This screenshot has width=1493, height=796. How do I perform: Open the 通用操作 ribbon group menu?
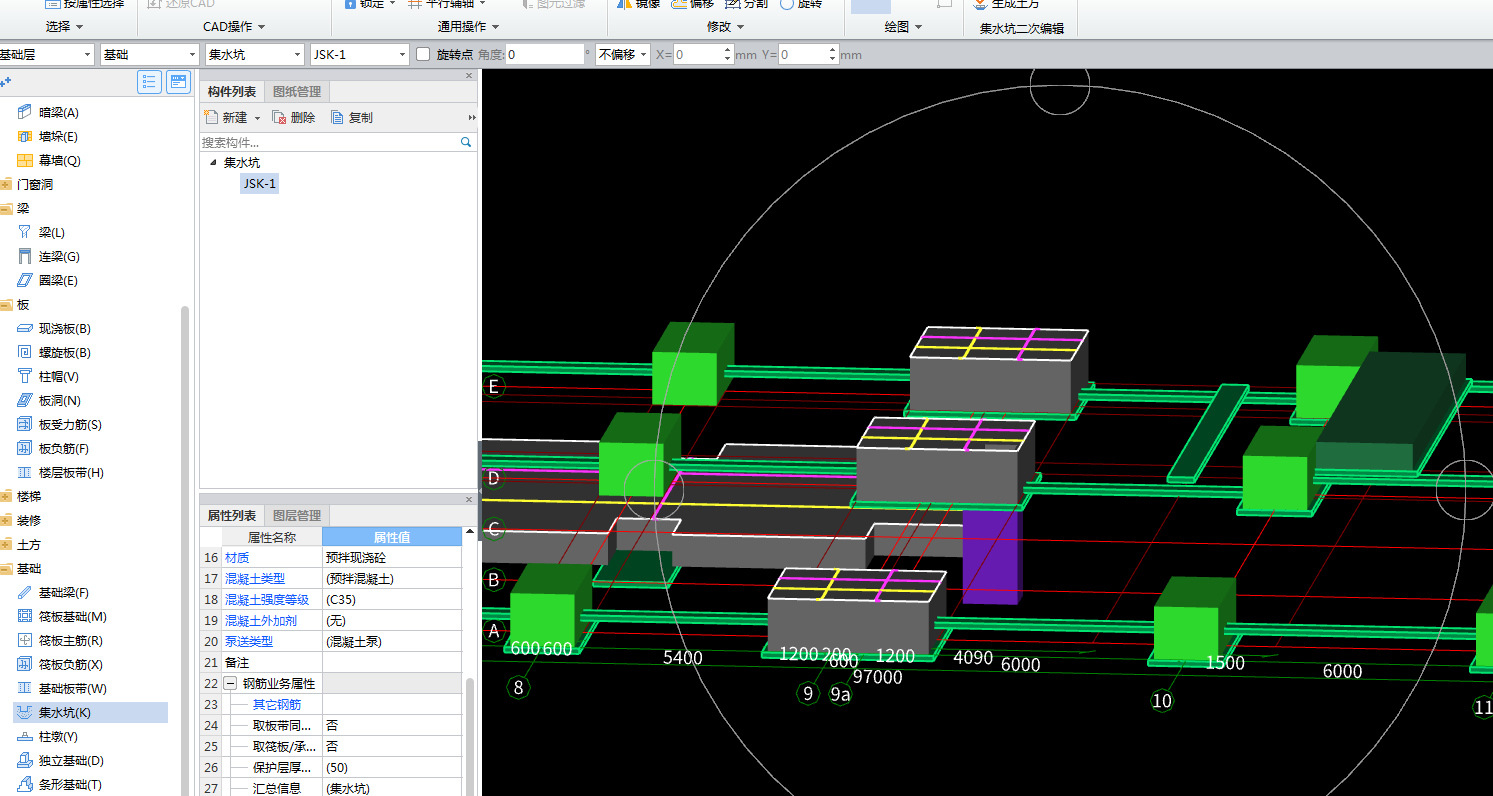coord(469,27)
